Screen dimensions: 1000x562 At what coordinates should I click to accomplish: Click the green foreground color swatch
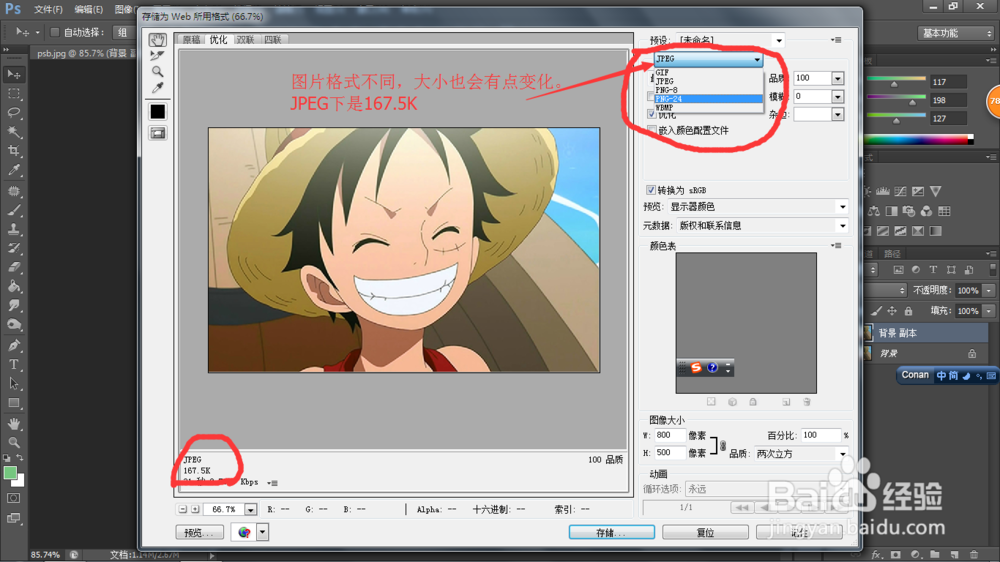[10, 473]
